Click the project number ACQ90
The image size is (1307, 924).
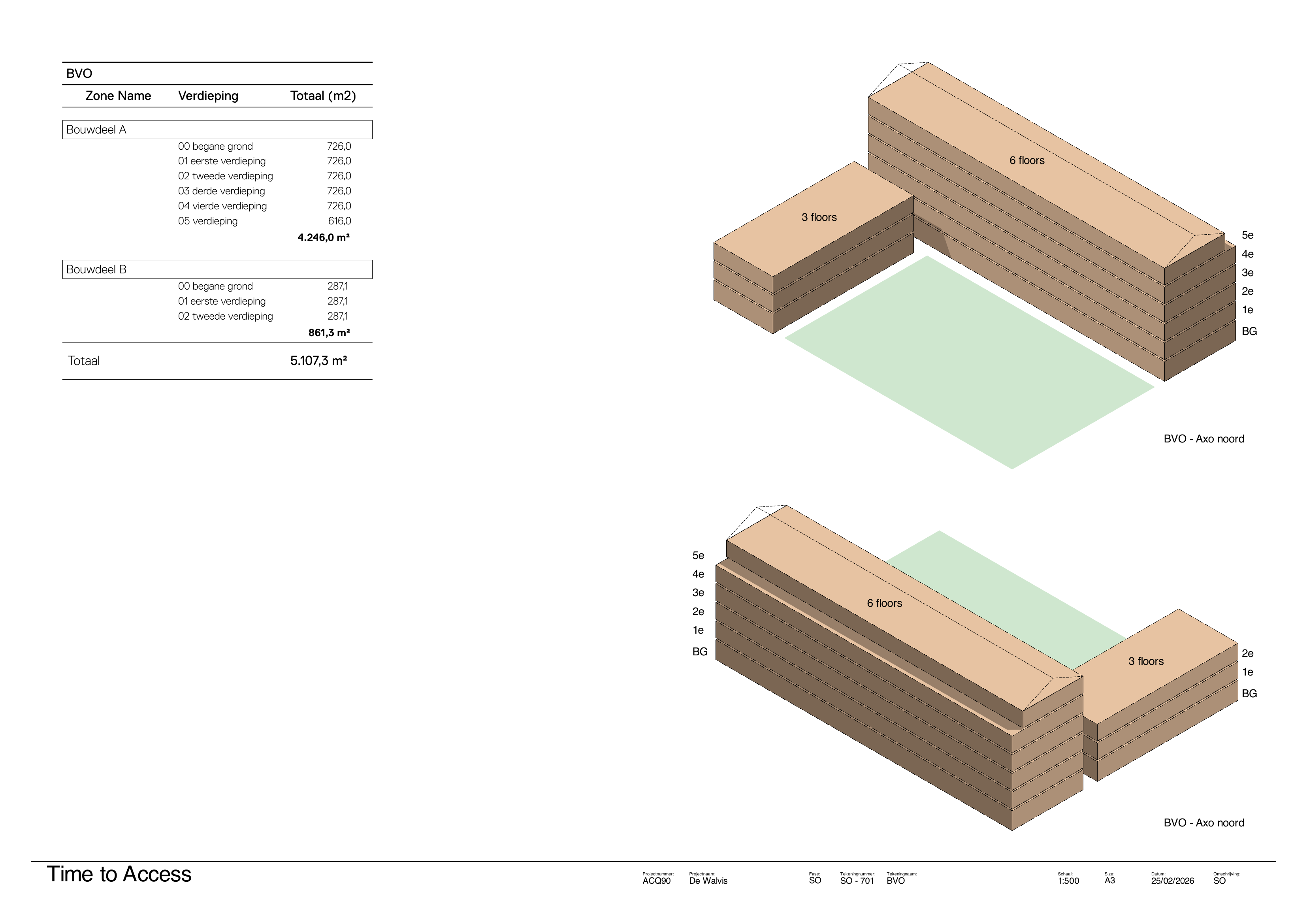coord(656,881)
